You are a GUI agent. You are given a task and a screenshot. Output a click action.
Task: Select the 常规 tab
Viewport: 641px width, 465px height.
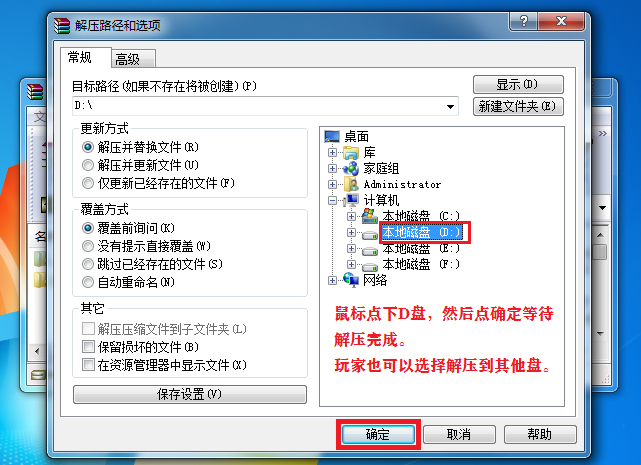pyautogui.click(x=85, y=57)
